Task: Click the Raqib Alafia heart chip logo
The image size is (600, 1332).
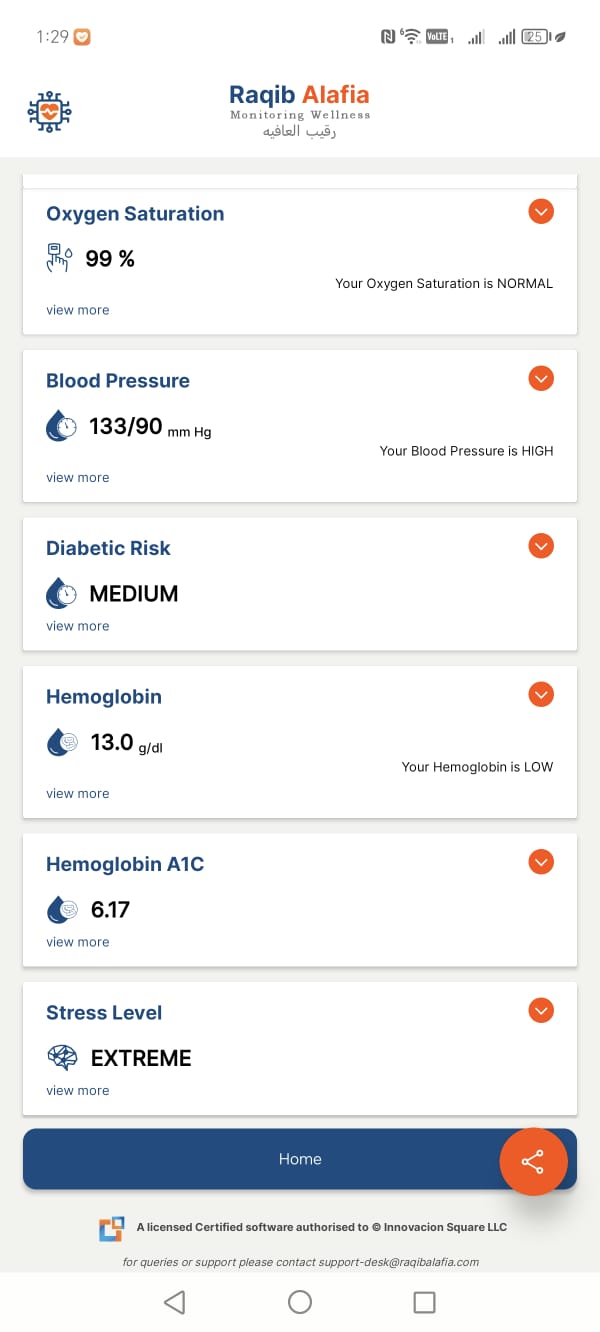Action: (x=50, y=112)
